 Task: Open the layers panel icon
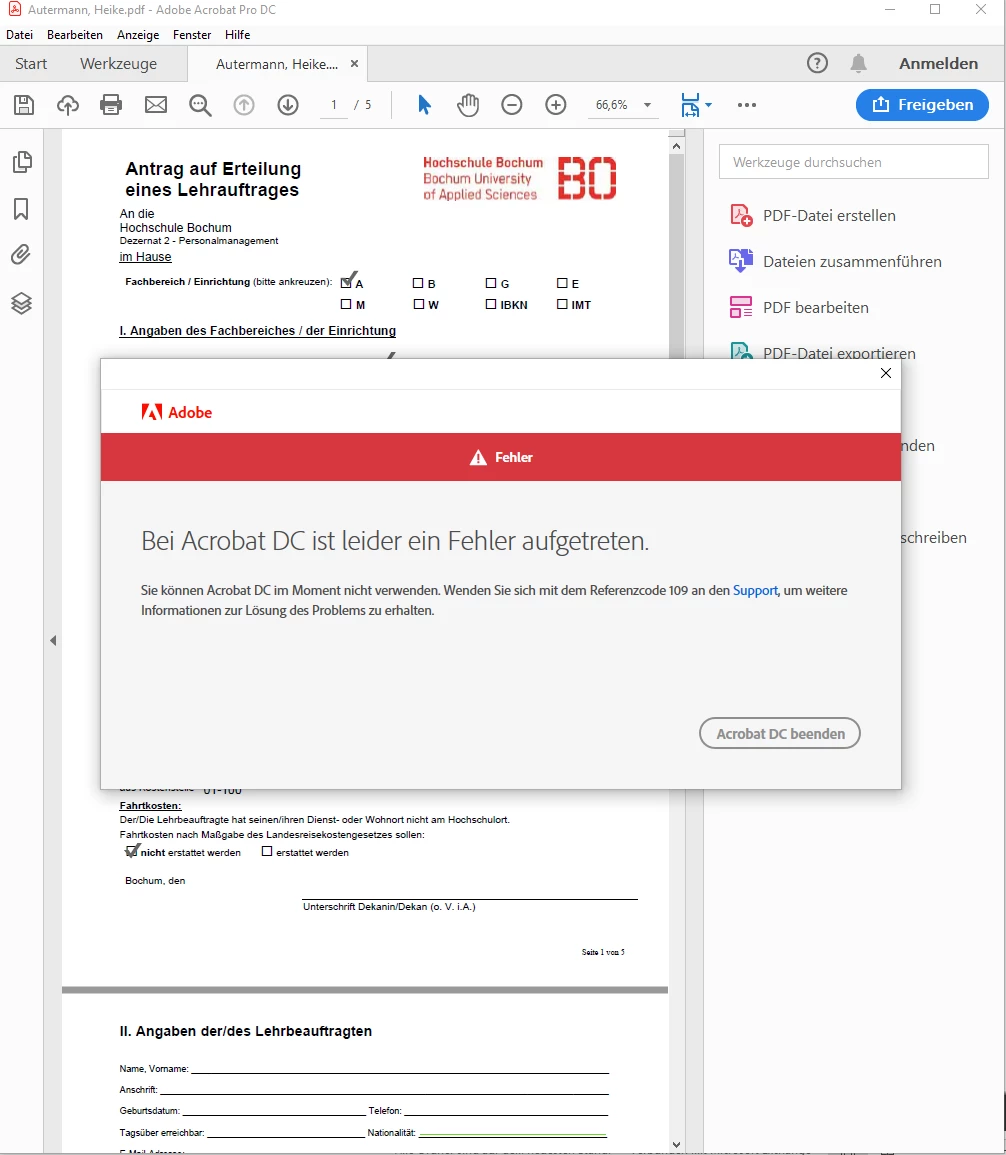[21, 303]
